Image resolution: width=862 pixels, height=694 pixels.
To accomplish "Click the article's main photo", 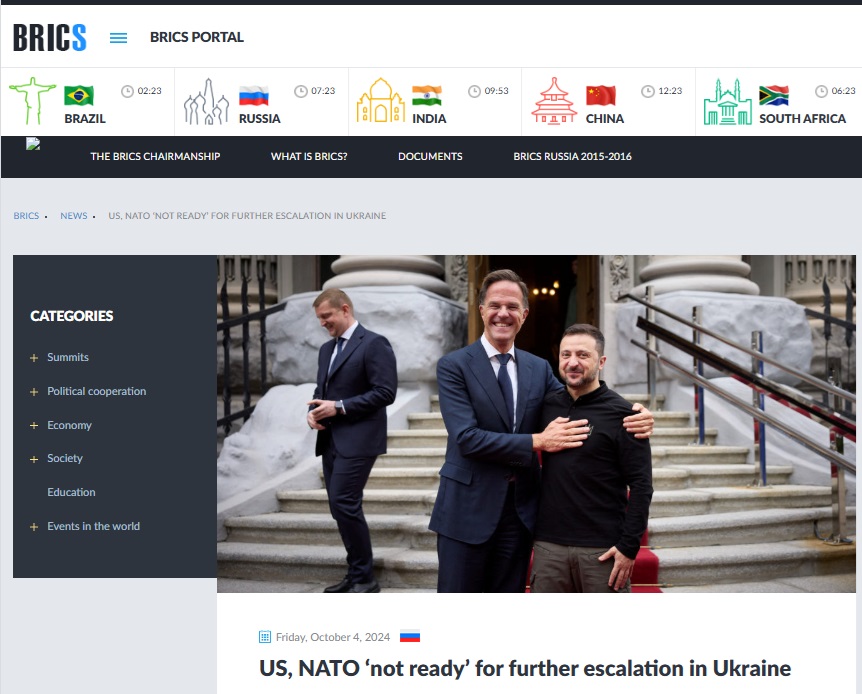I will pos(537,423).
